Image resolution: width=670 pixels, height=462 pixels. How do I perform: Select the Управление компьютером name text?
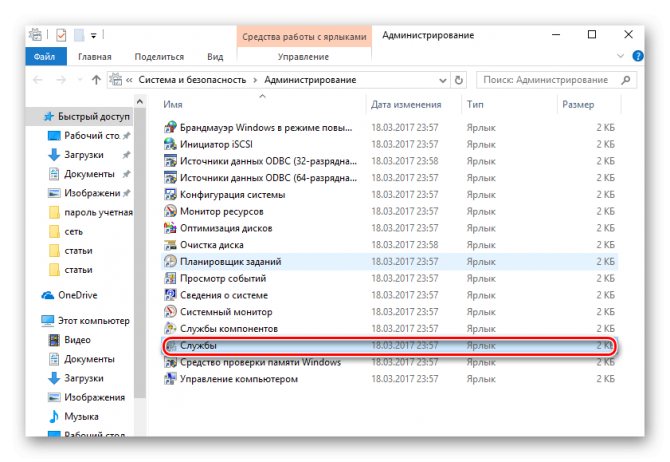click(239, 379)
